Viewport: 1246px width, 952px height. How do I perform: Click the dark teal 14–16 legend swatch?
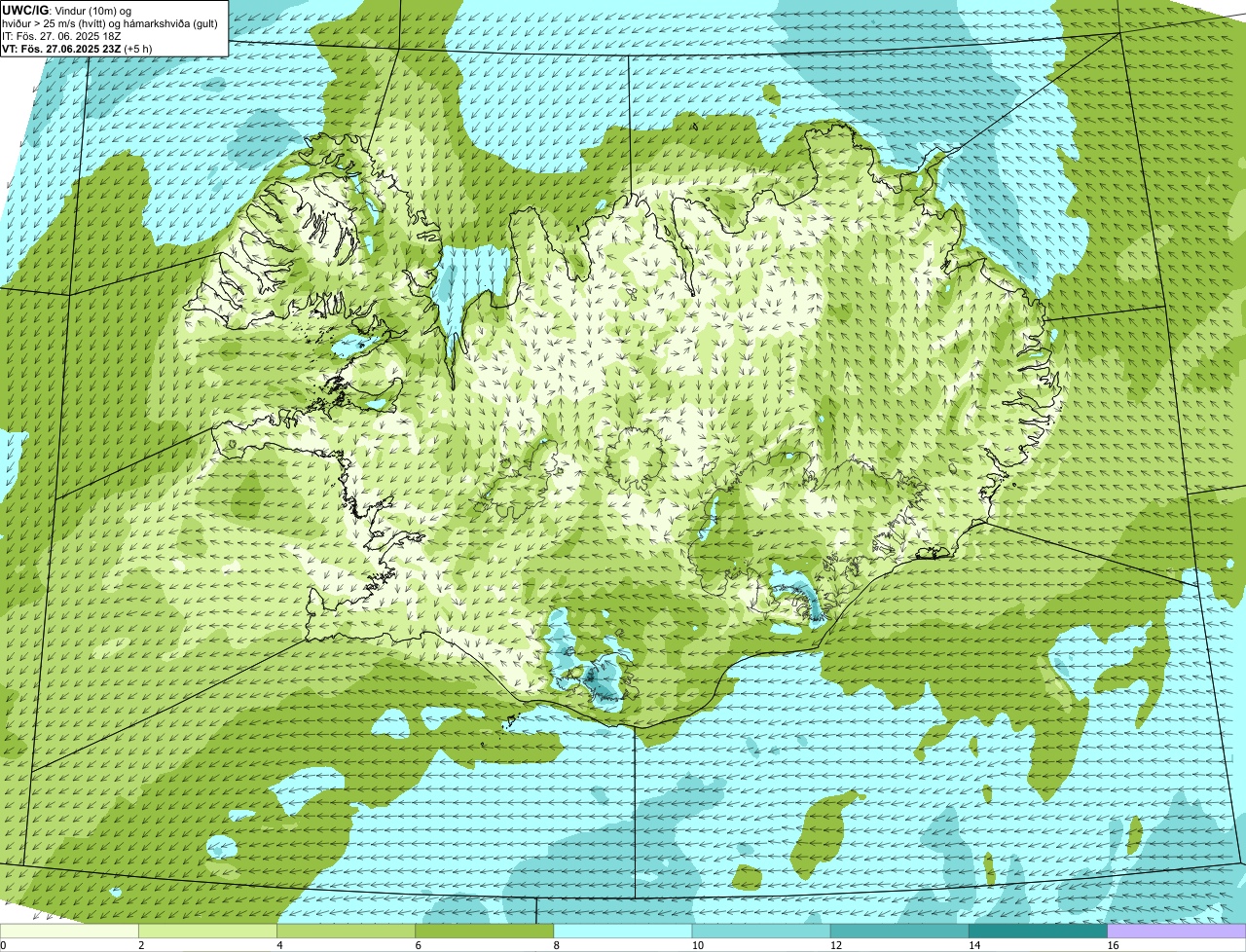(x=1038, y=931)
